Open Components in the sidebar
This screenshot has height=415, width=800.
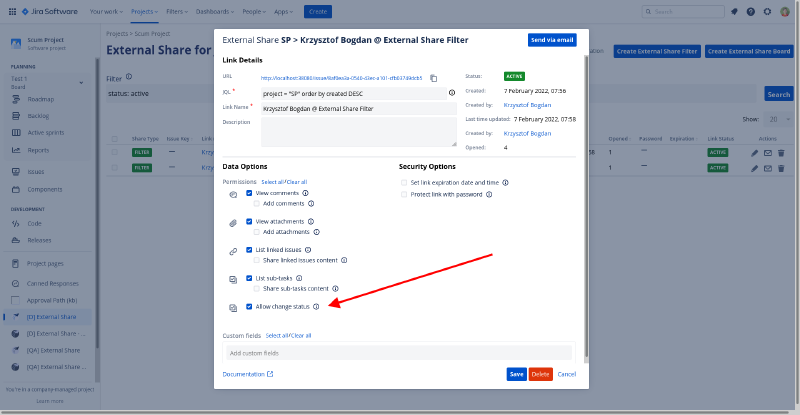click(47, 189)
